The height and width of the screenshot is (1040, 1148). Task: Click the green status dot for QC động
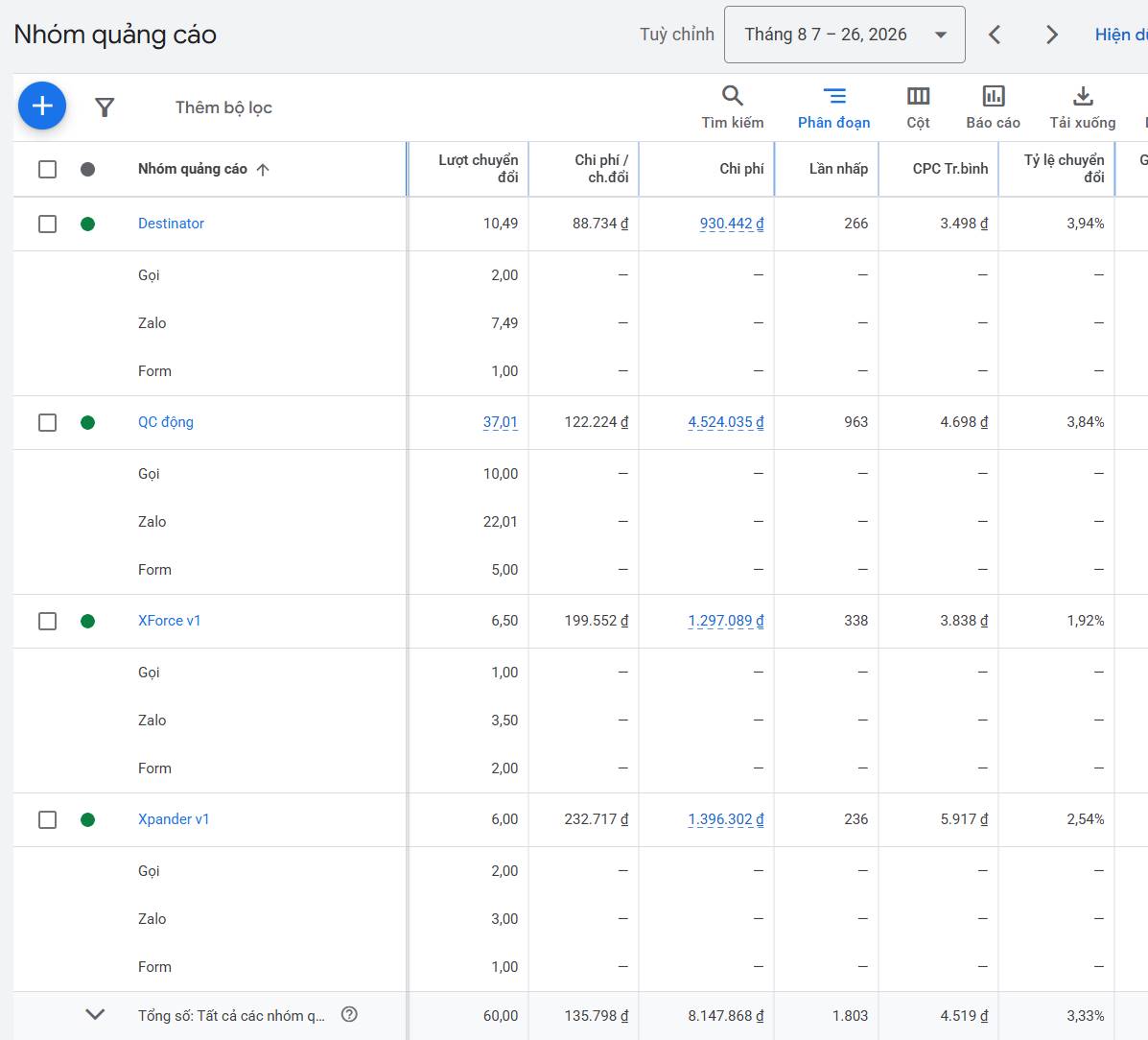tap(88, 422)
